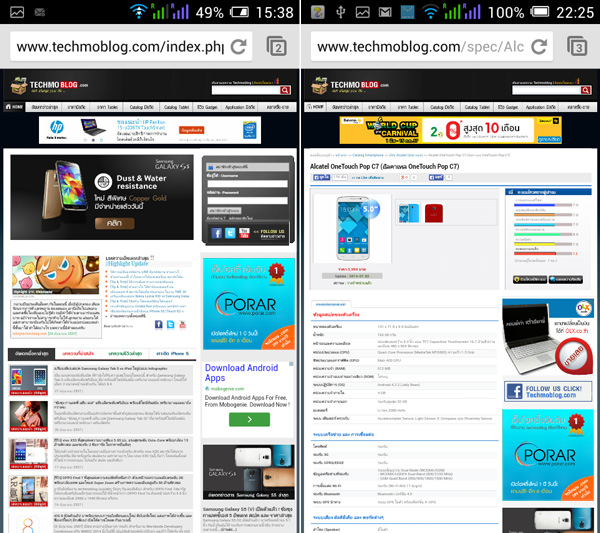
Task: Click Follow Us Facebook Techmoblog banner
Action: tap(548, 391)
